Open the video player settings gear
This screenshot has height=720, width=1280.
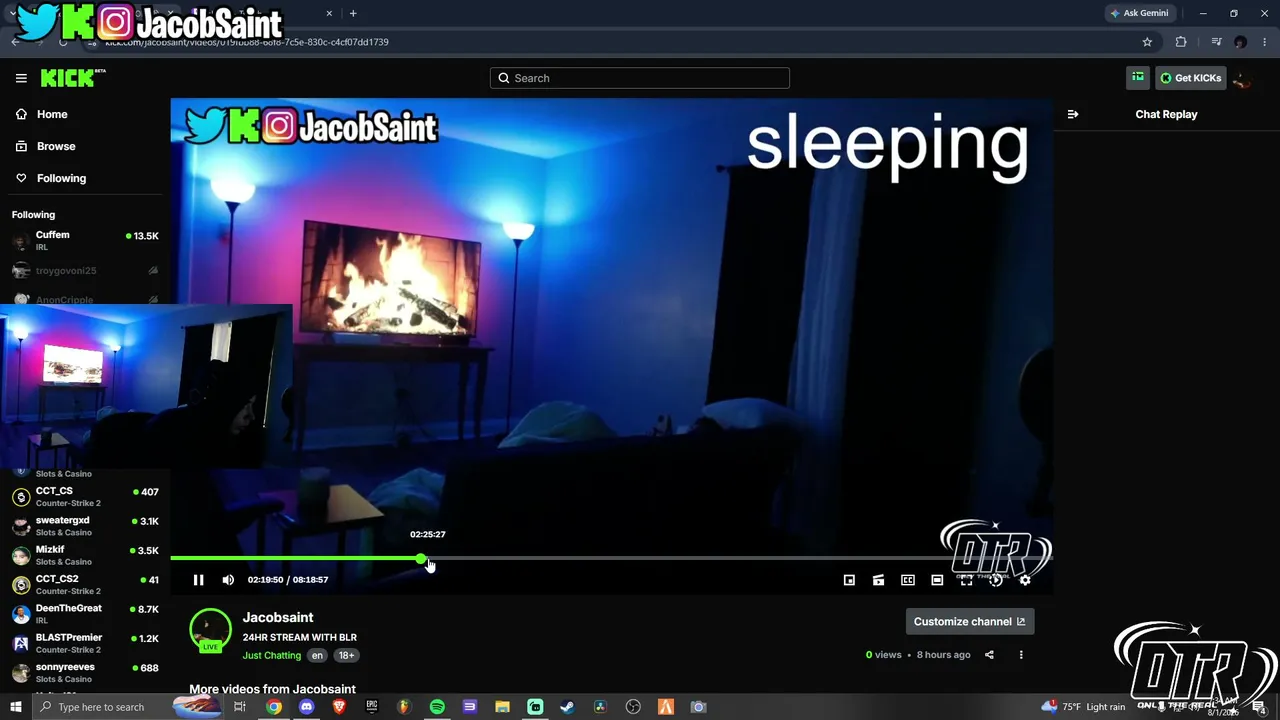click(x=1025, y=580)
